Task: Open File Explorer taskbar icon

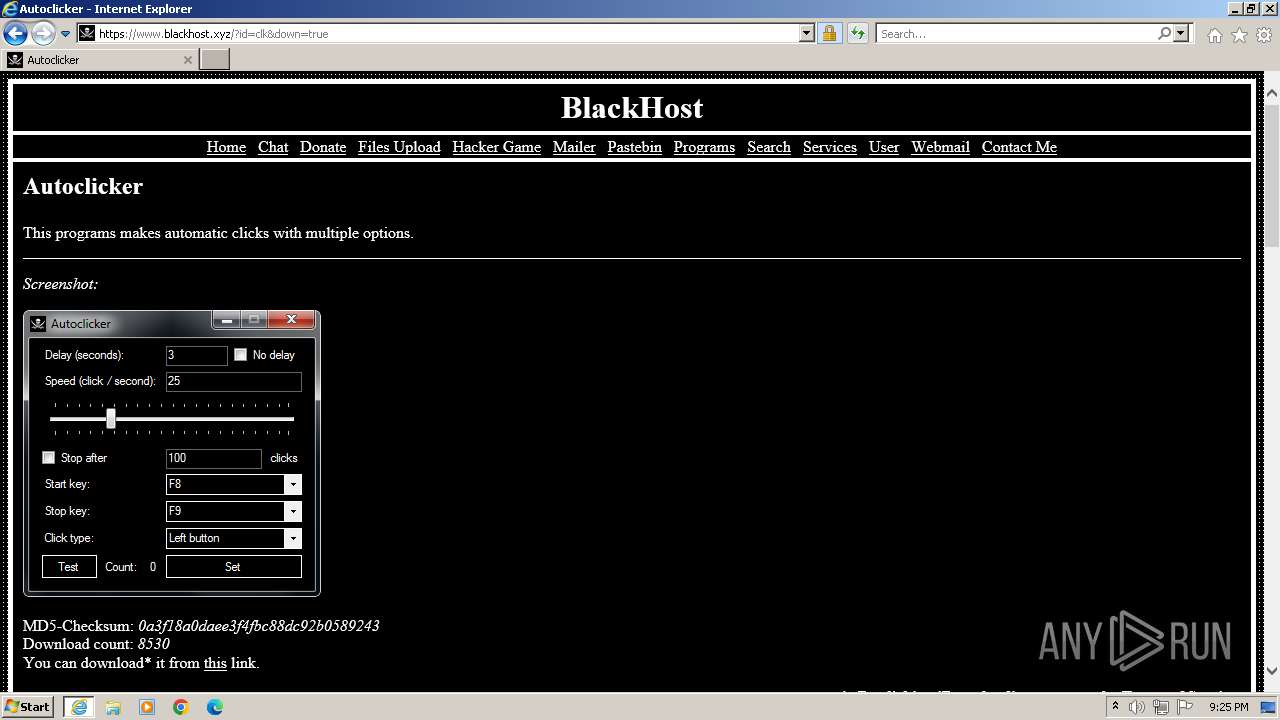Action: [x=113, y=707]
